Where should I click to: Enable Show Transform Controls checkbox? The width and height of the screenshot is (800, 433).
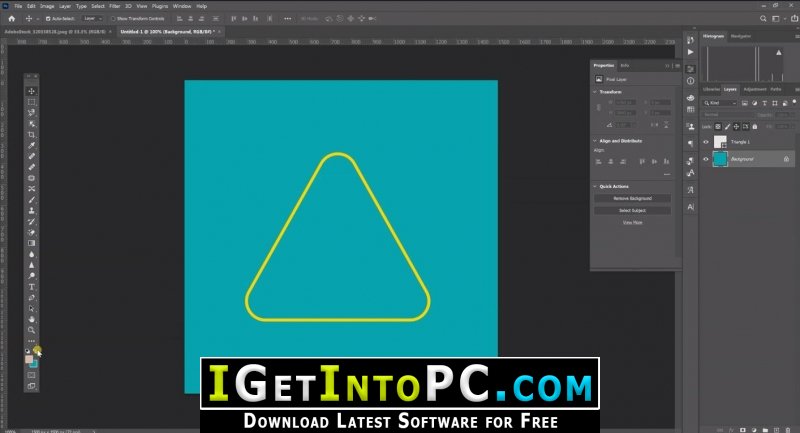113,19
